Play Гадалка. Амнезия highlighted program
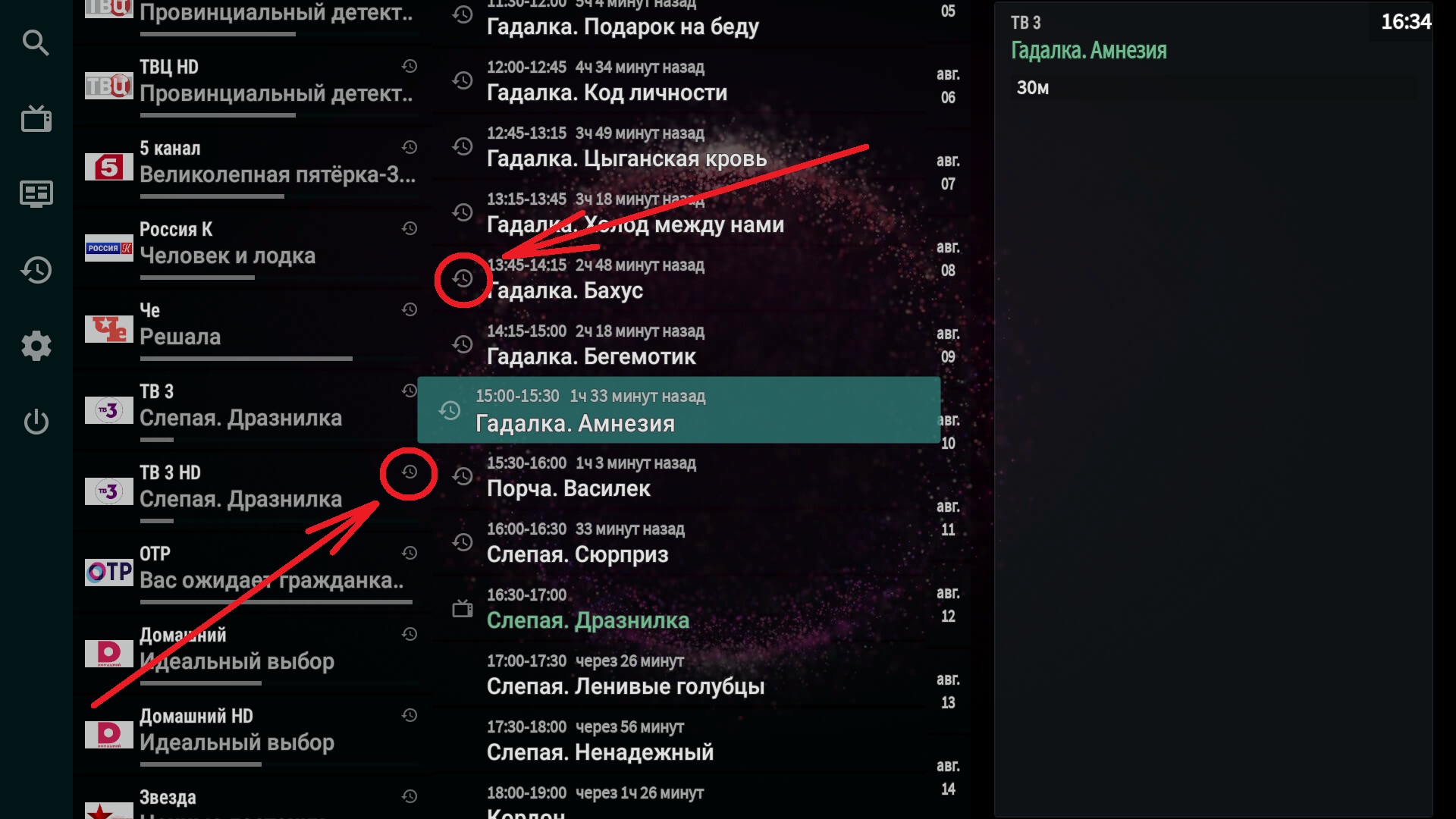The height and width of the screenshot is (819, 1456). click(x=679, y=409)
